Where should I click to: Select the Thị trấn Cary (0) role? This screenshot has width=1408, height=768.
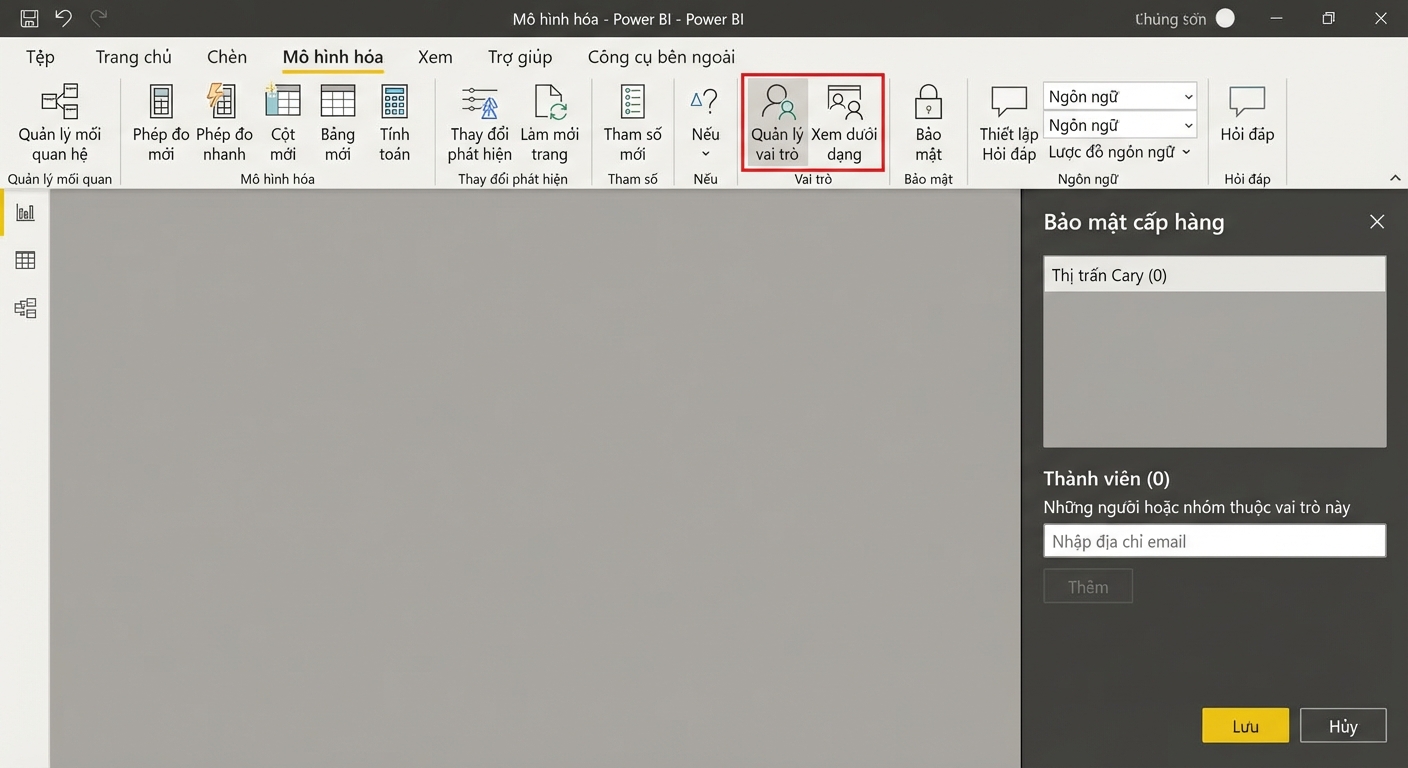[x=1214, y=275]
